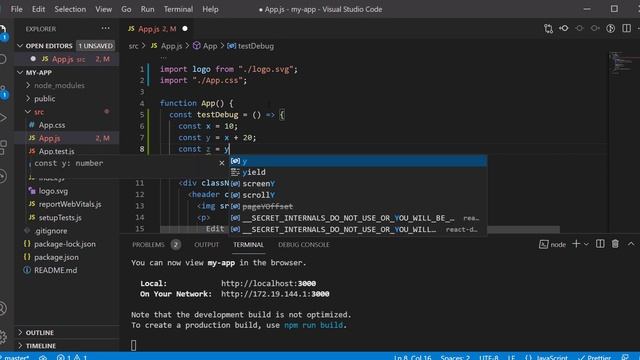Split the terminal panel
Screen dimensions: 640x360
pyautogui.click(x=600, y=244)
